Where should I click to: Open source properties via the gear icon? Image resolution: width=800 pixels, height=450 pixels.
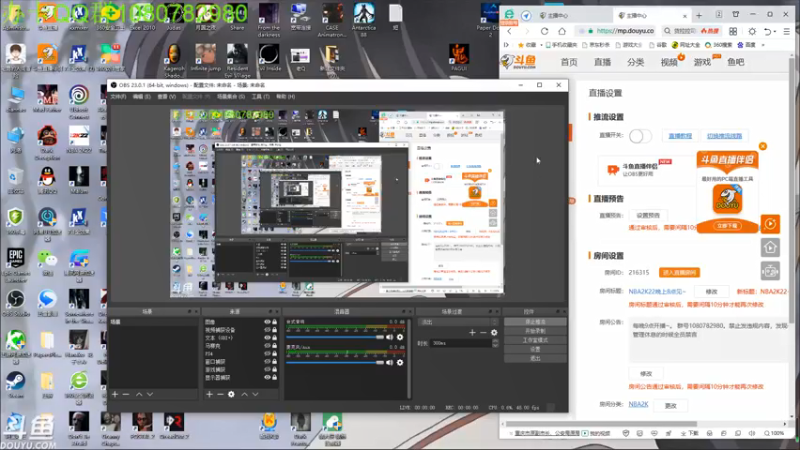pyautogui.click(x=231, y=394)
